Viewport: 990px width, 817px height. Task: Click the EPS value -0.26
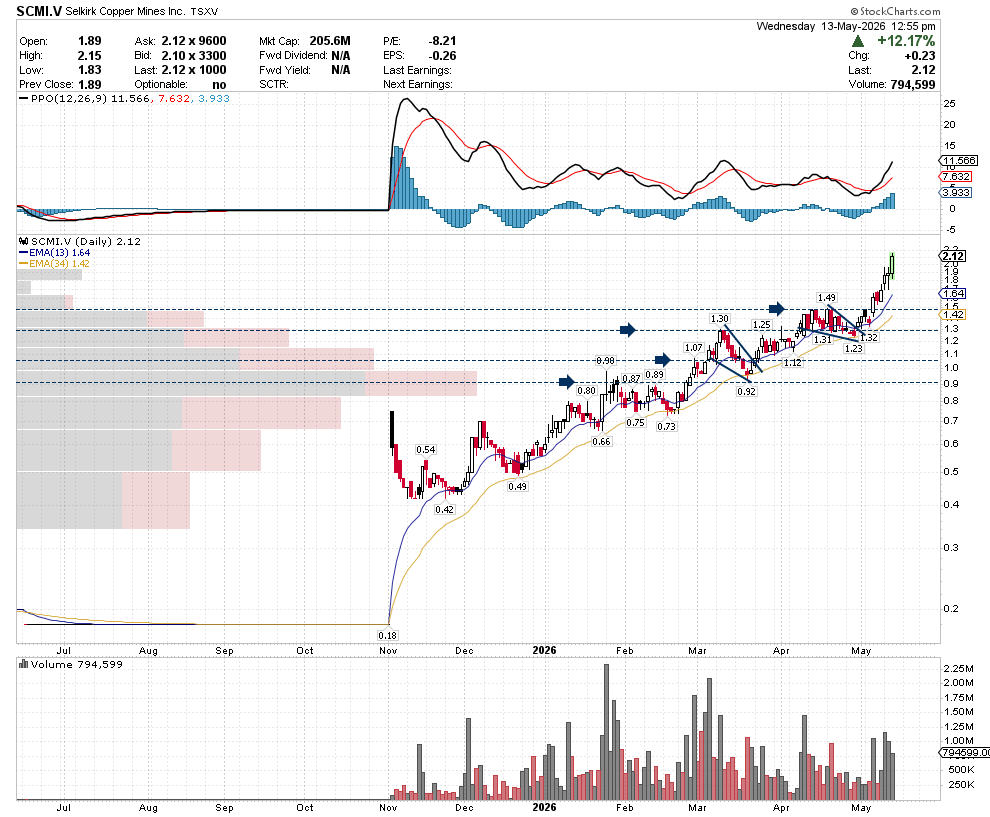click(442, 56)
